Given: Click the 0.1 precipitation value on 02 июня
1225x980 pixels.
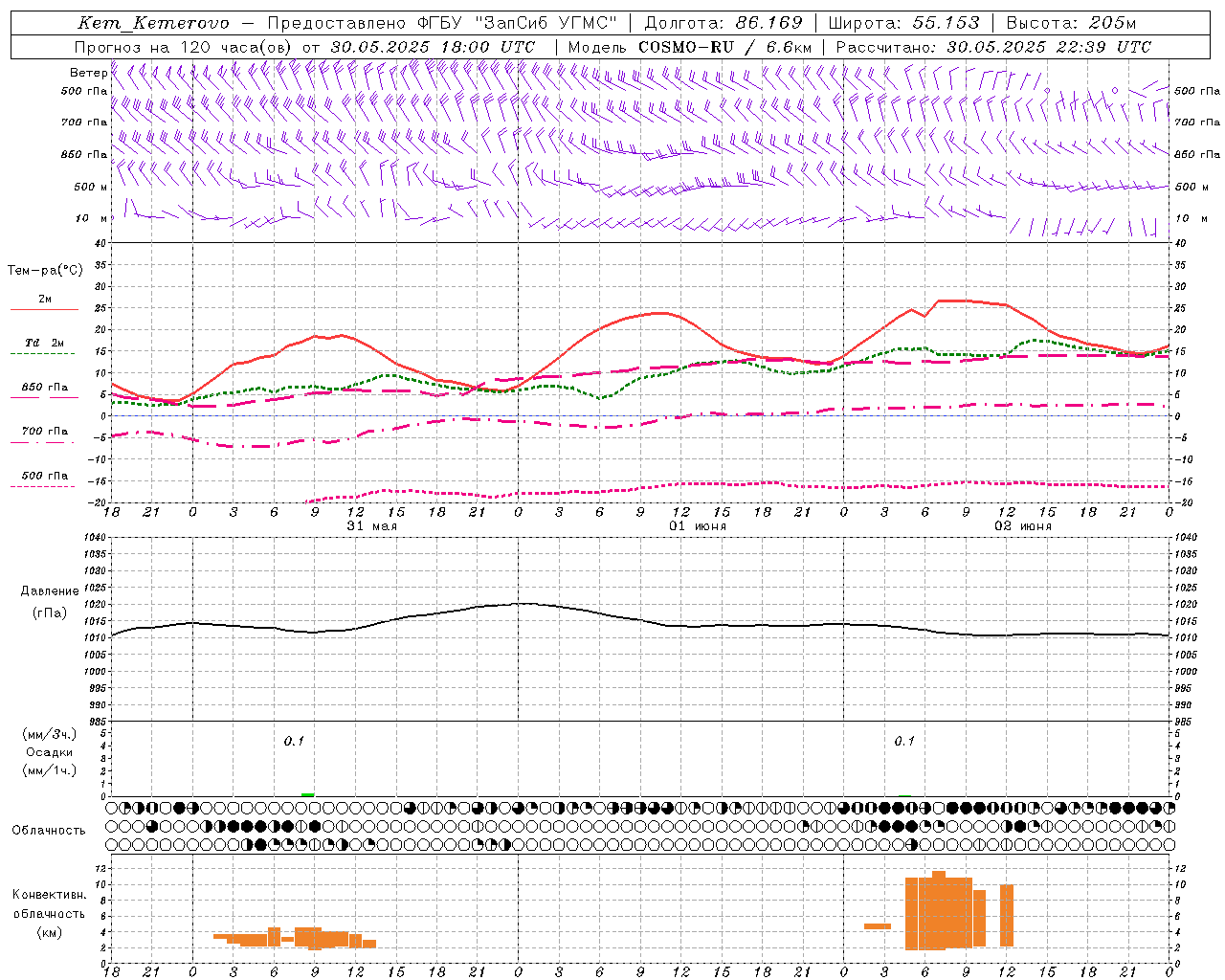Looking at the screenshot, I should point(904,742).
